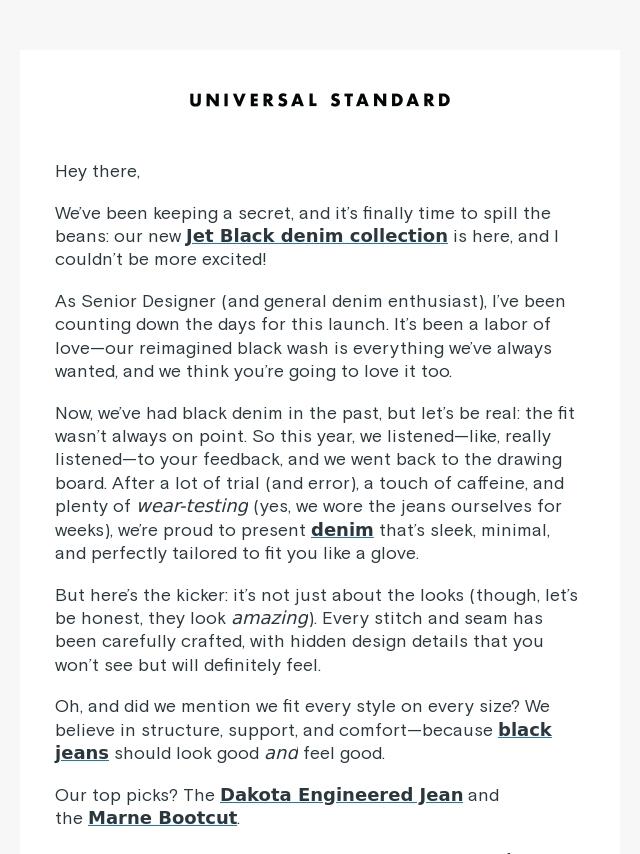The image size is (640, 854).
Task: Click 'wanted, and we think you're going' line
Action: tap(253, 371)
